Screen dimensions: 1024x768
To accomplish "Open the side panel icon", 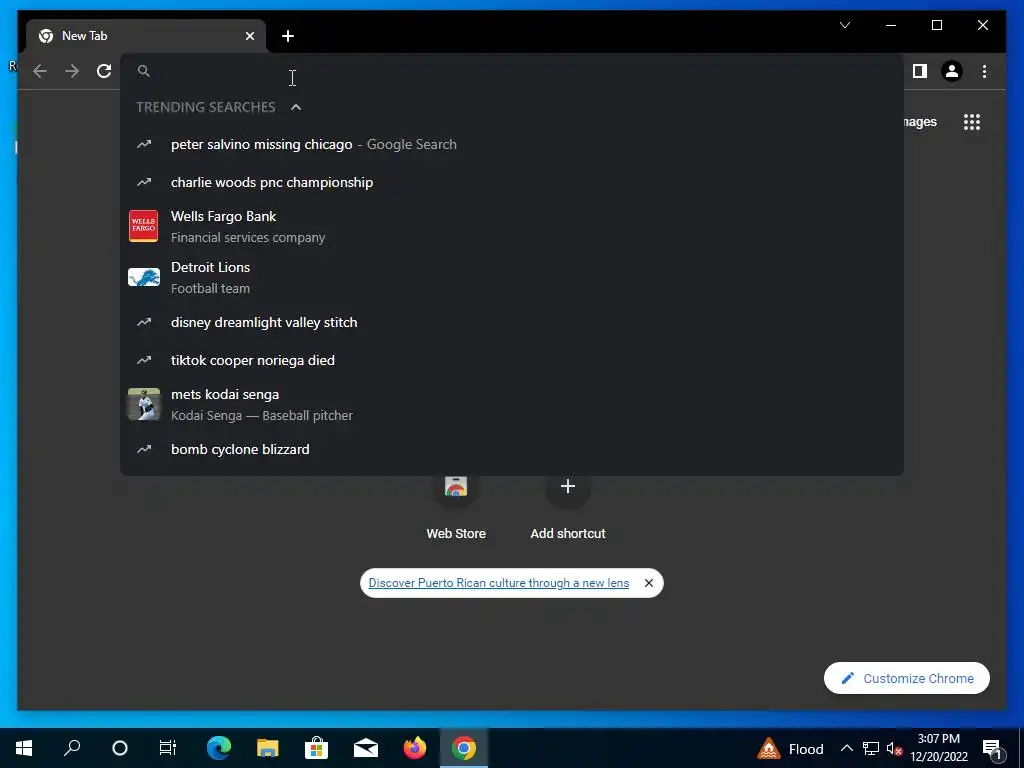I will [x=920, y=71].
